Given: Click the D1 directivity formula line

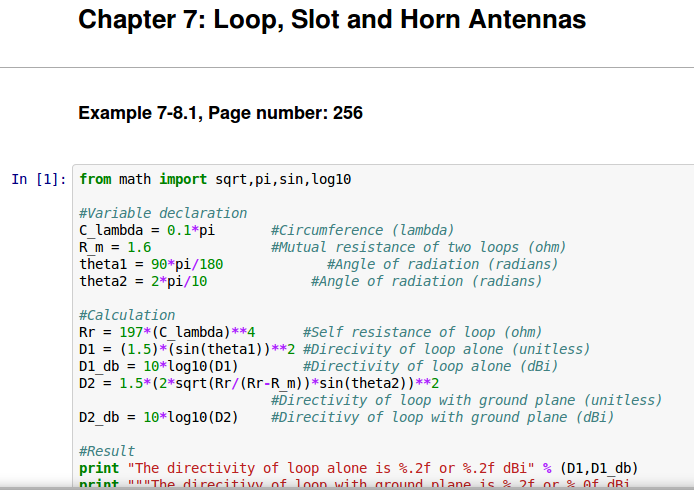Looking at the screenshot, I should pyautogui.click(x=187, y=349).
